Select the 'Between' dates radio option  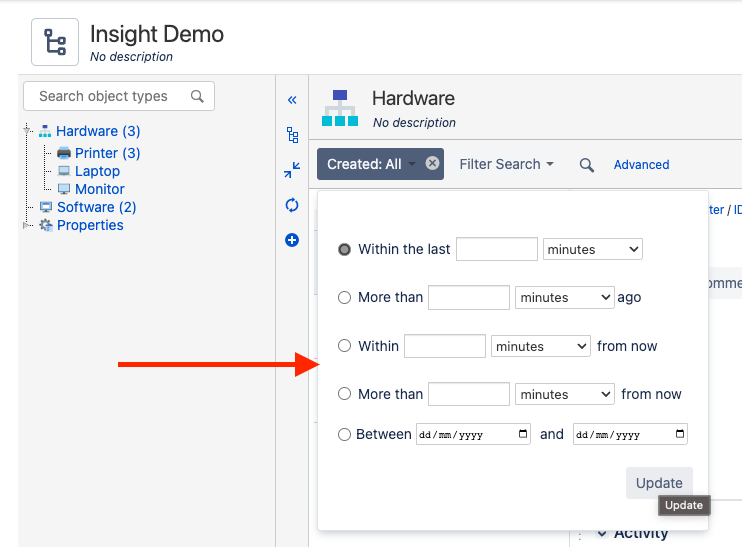pyautogui.click(x=344, y=434)
